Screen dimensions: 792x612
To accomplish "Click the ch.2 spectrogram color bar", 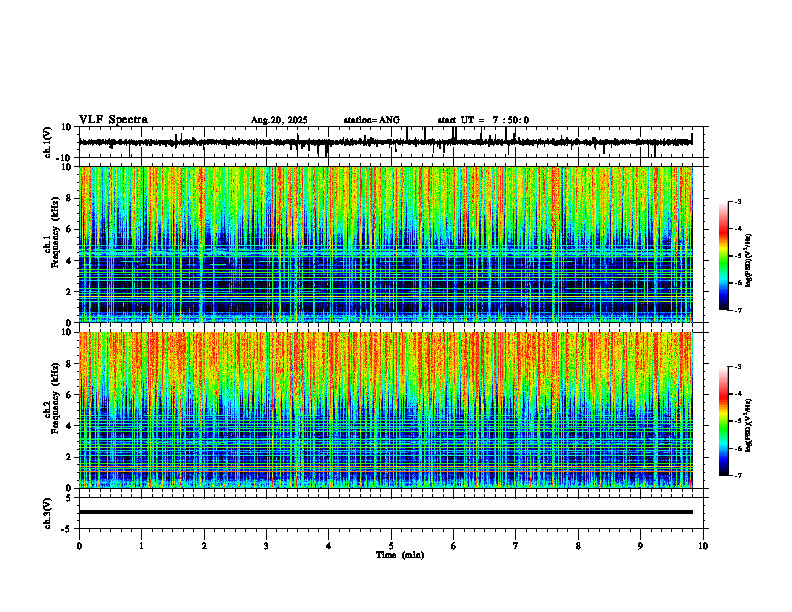I will tap(723, 421).
